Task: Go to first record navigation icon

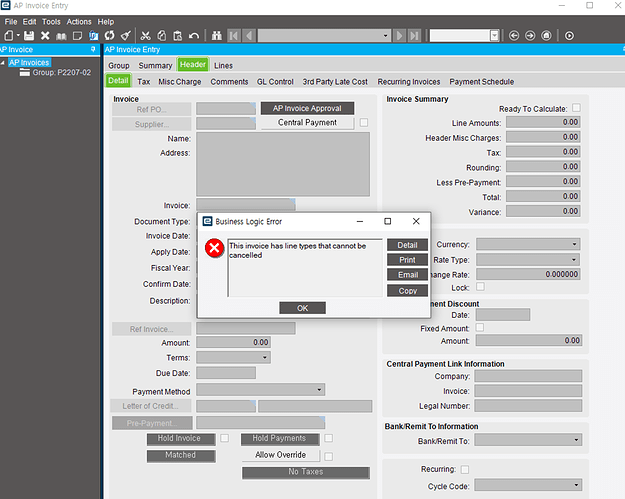Action: click(234, 35)
